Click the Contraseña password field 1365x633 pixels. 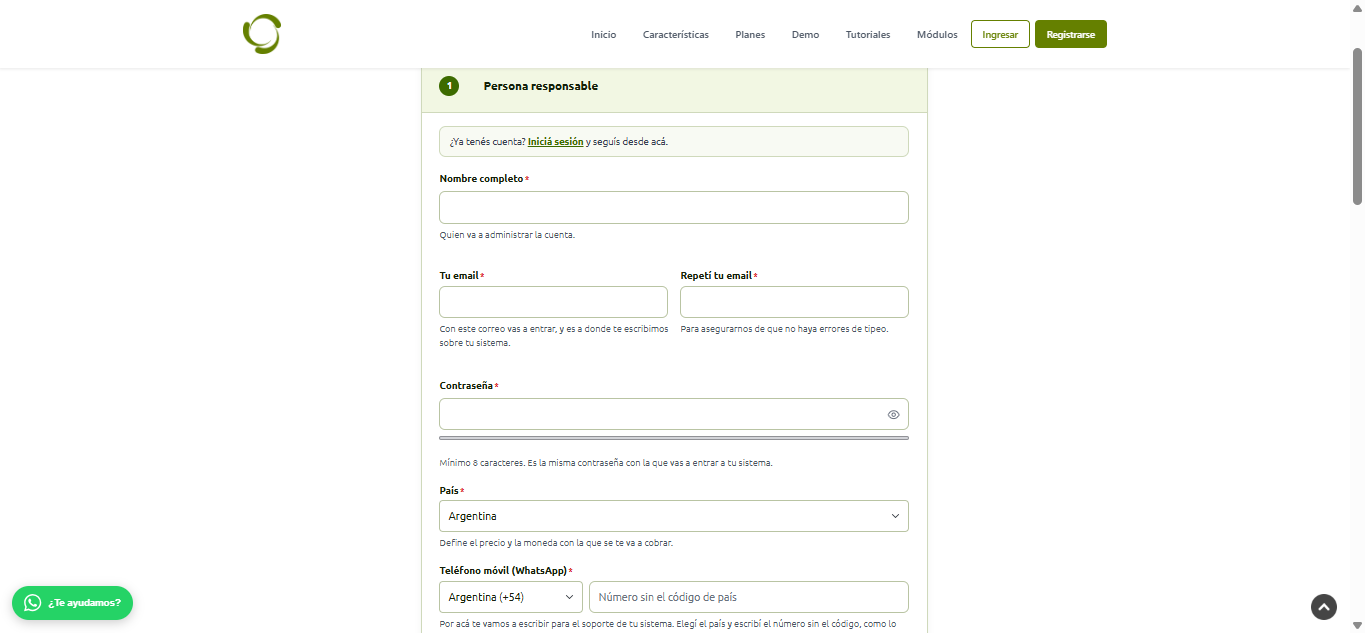coord(674,414)
